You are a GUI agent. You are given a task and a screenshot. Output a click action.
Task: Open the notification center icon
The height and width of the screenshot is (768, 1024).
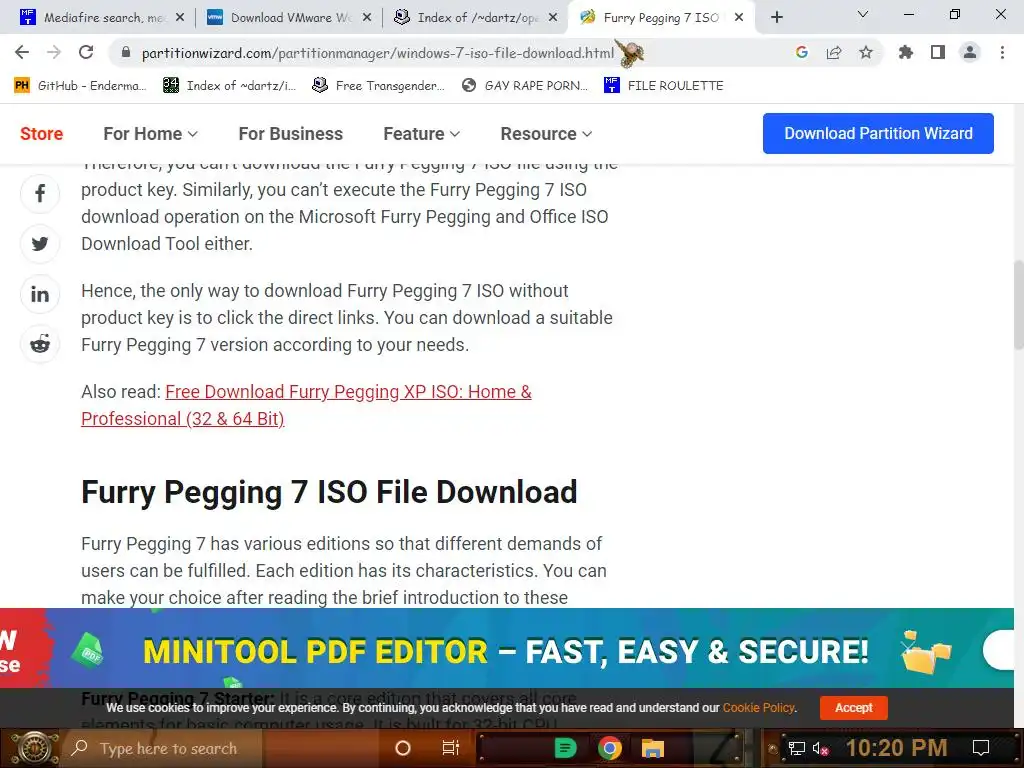pos(981,748)
